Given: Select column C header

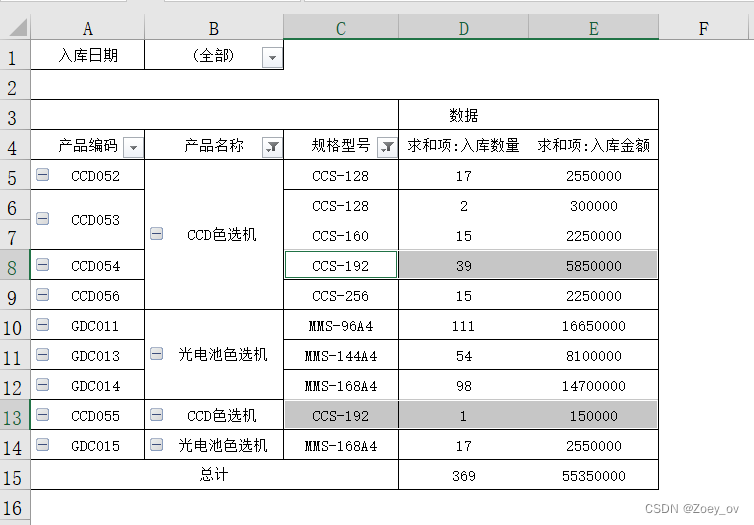Looking at the screenshot, I should 341,28.
